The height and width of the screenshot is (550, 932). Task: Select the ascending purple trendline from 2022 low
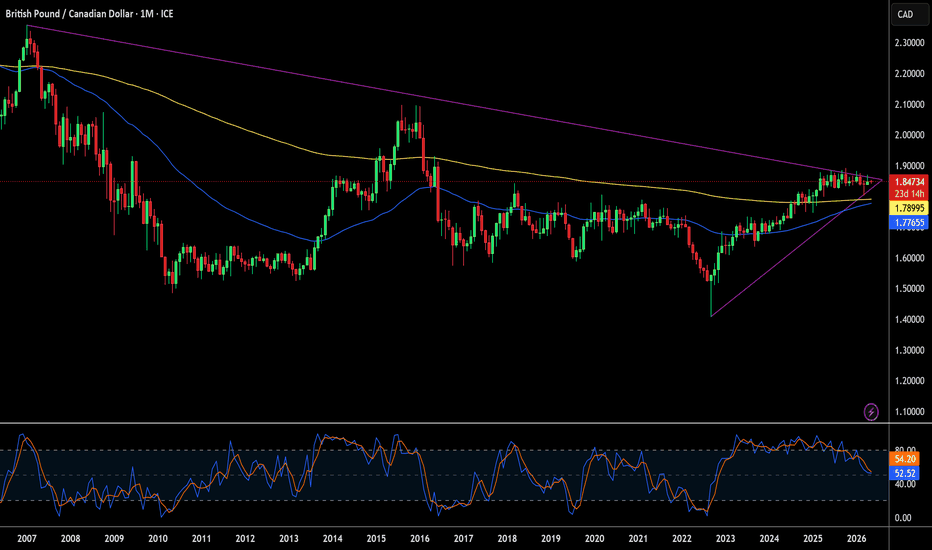coord(796,248)
